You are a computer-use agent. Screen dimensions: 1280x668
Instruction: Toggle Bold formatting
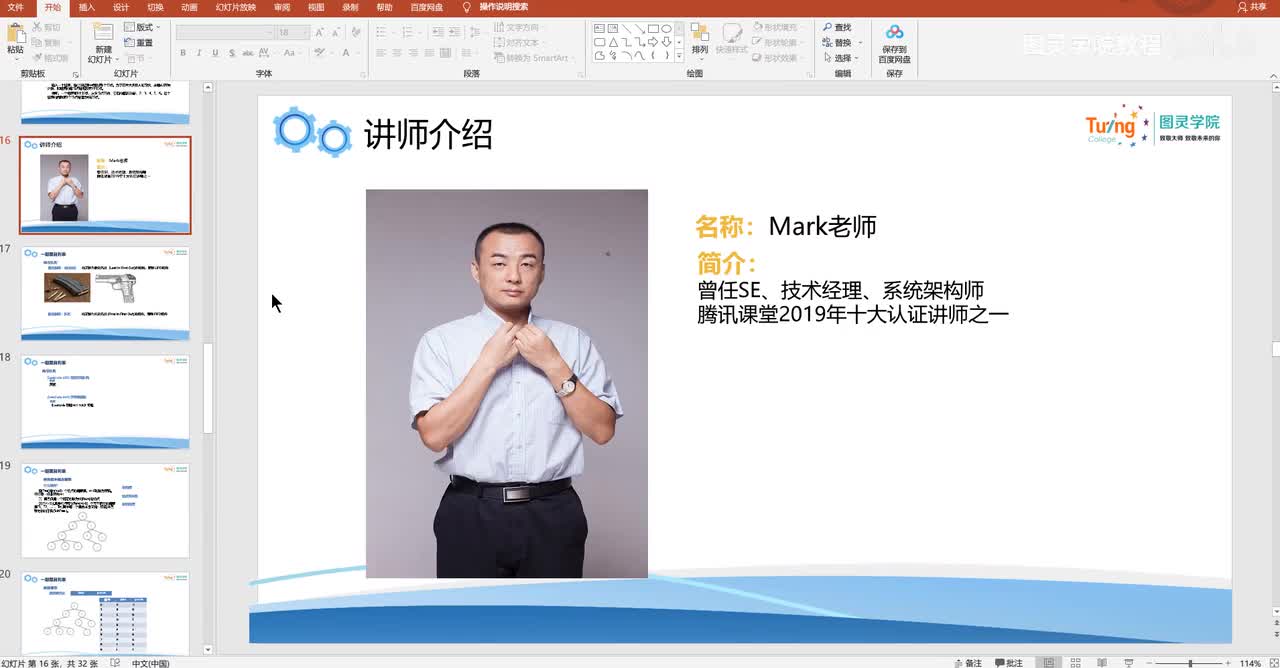coord(185,53)
